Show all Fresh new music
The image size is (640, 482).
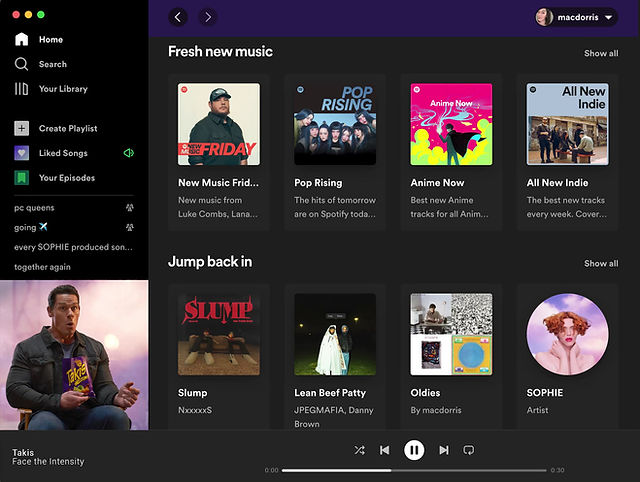click(x=601, y=53)
